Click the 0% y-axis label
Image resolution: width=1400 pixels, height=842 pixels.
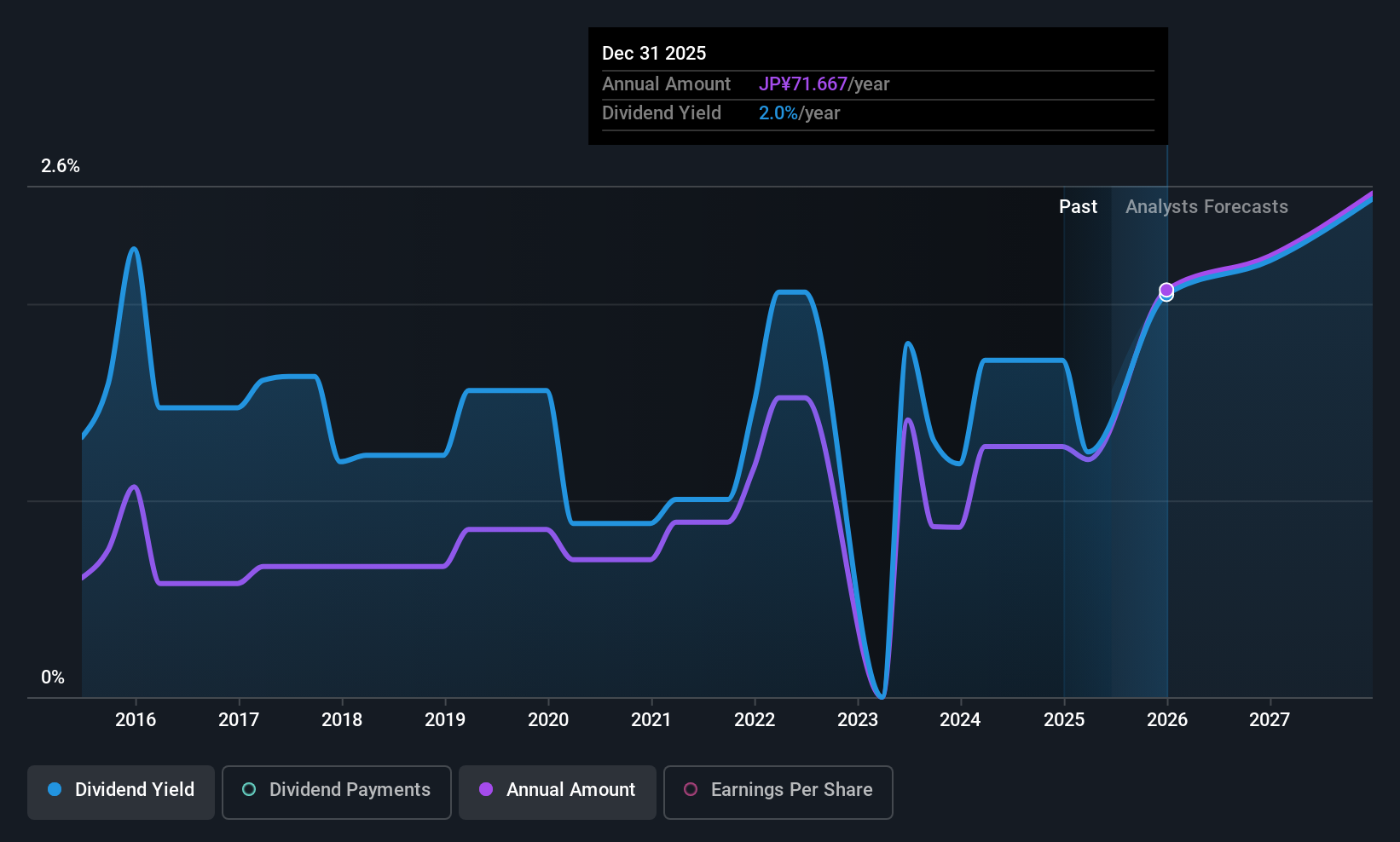coord(53,677)
